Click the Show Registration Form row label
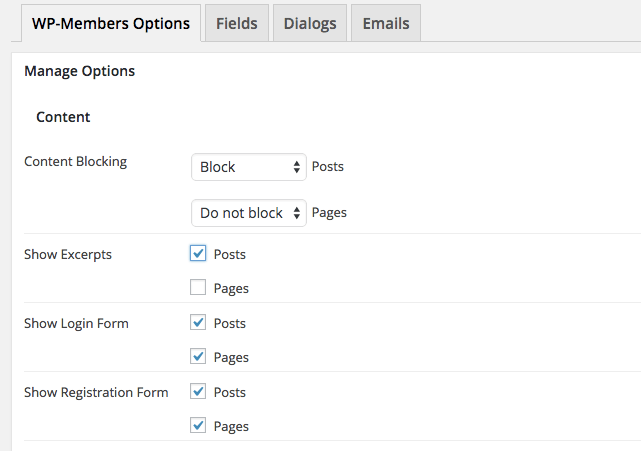The height and width of the screenshot is (451, 641). point(96,392)
